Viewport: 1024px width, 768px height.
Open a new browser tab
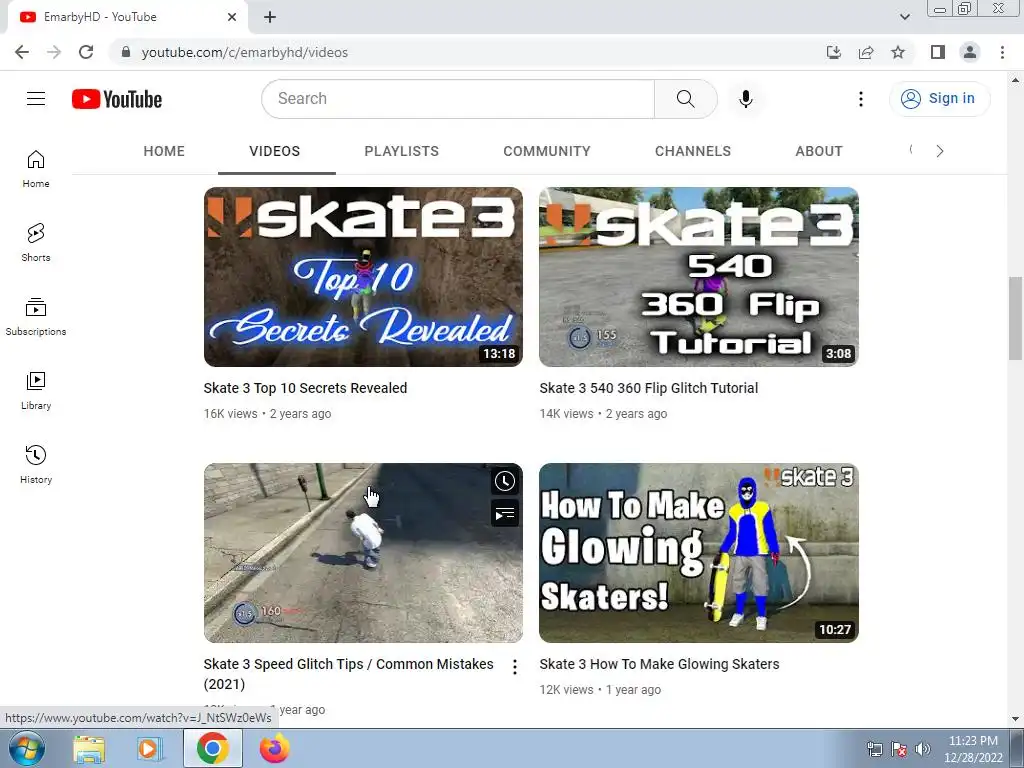tap(270, 17)
